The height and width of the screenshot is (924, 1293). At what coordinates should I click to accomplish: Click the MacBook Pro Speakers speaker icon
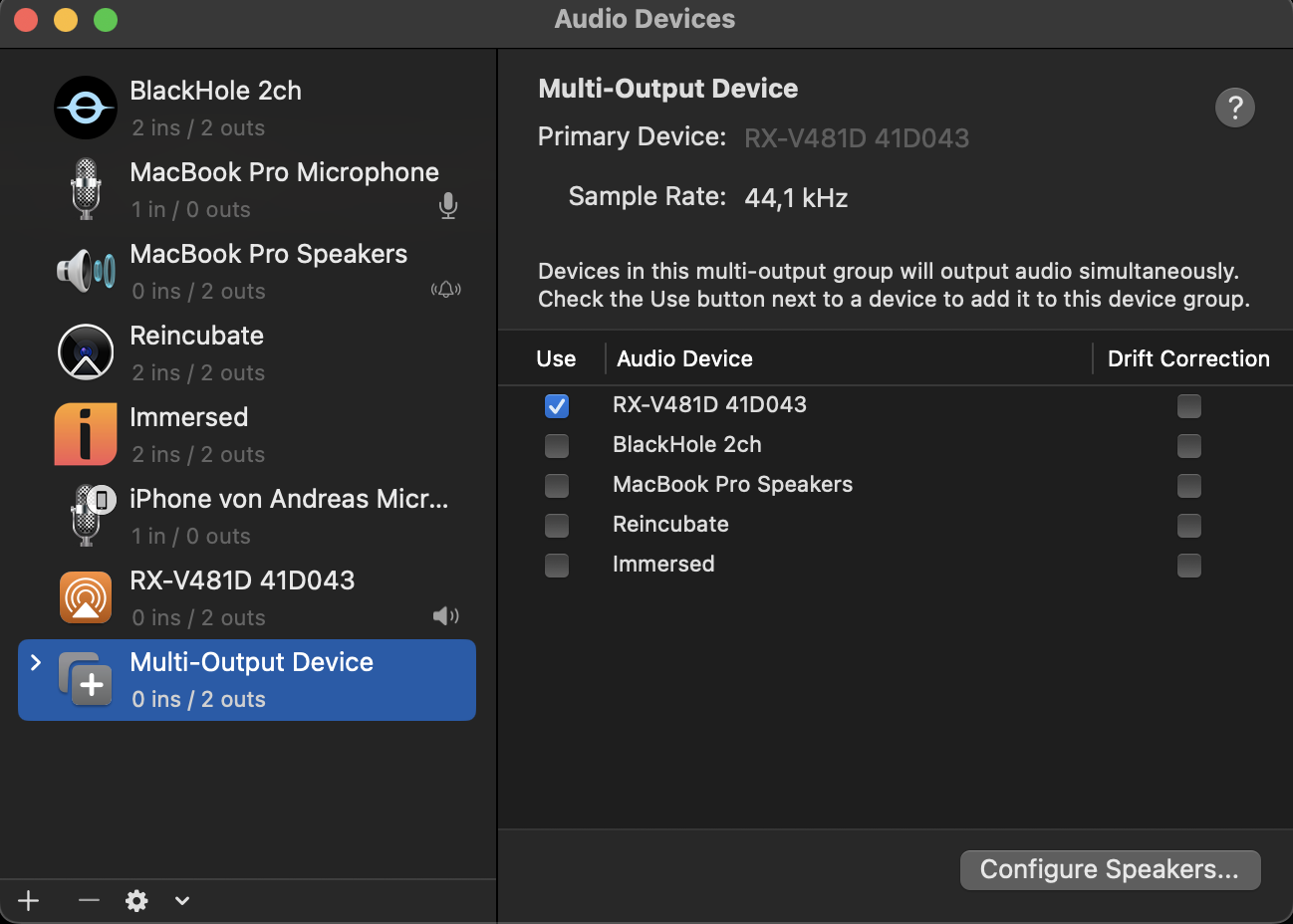(85, 271)
